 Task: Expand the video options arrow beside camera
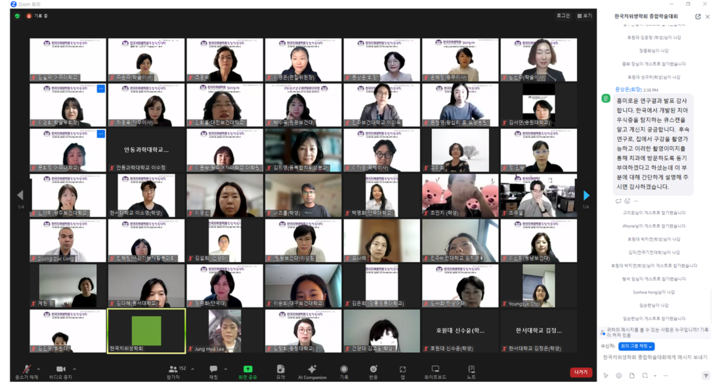pyautogui.click(x=74, y=369)
